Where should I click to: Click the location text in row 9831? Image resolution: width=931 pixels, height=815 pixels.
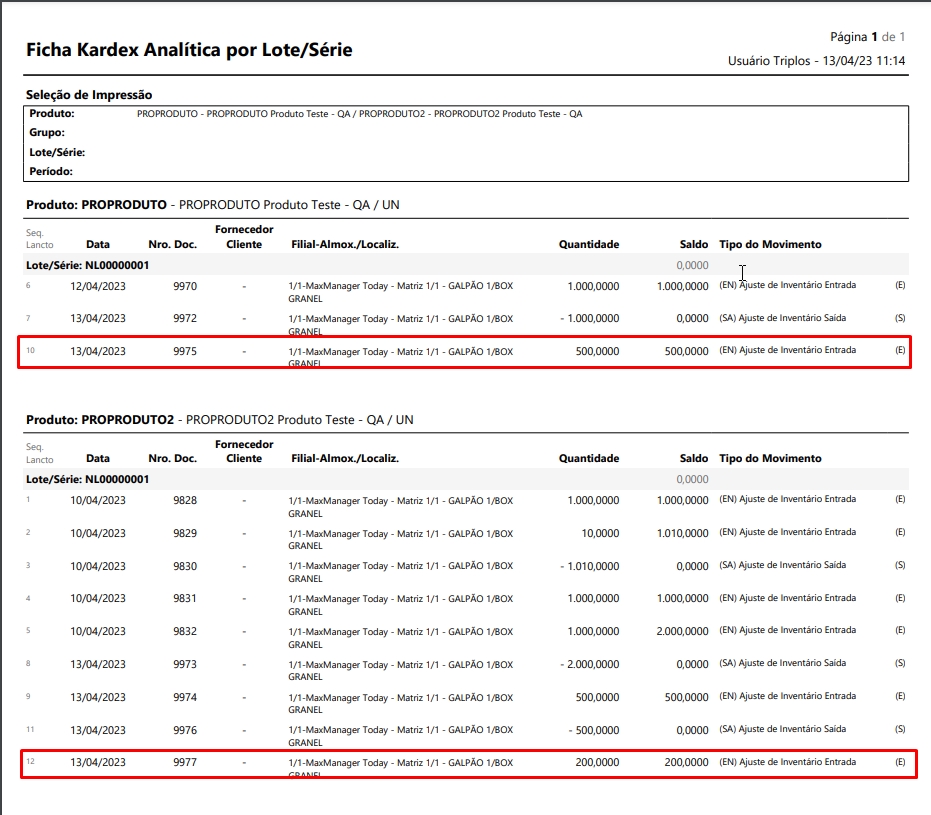tap(401, 605)
